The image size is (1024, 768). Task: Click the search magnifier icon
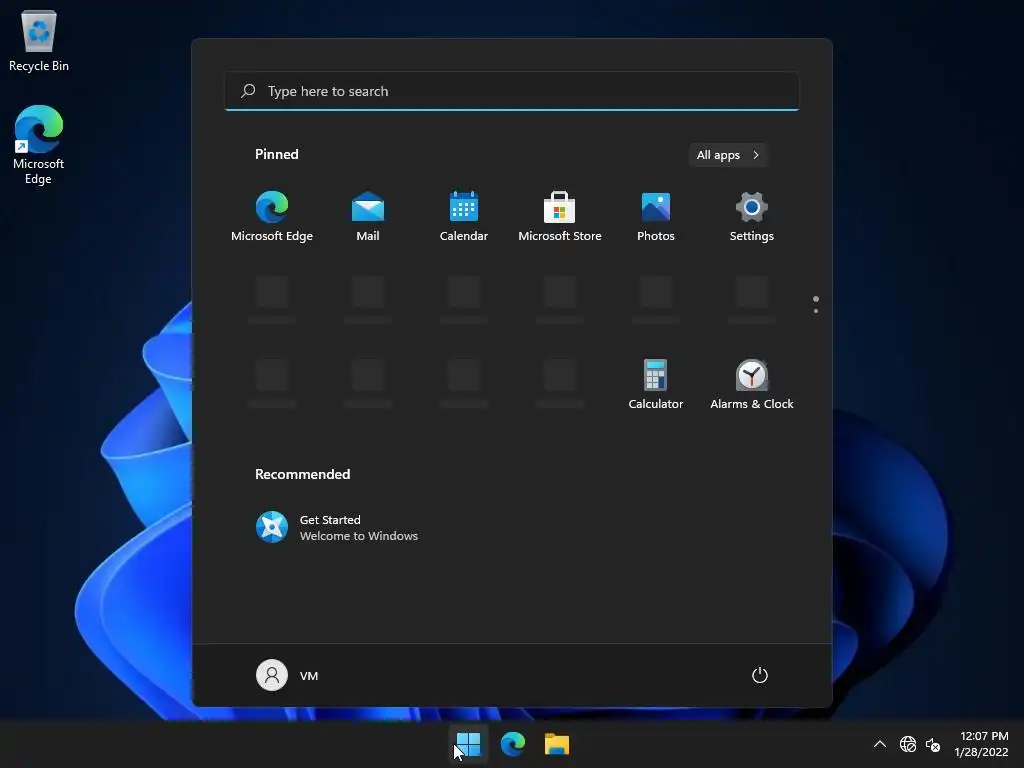pyautogui.click(x=248, y=91)
